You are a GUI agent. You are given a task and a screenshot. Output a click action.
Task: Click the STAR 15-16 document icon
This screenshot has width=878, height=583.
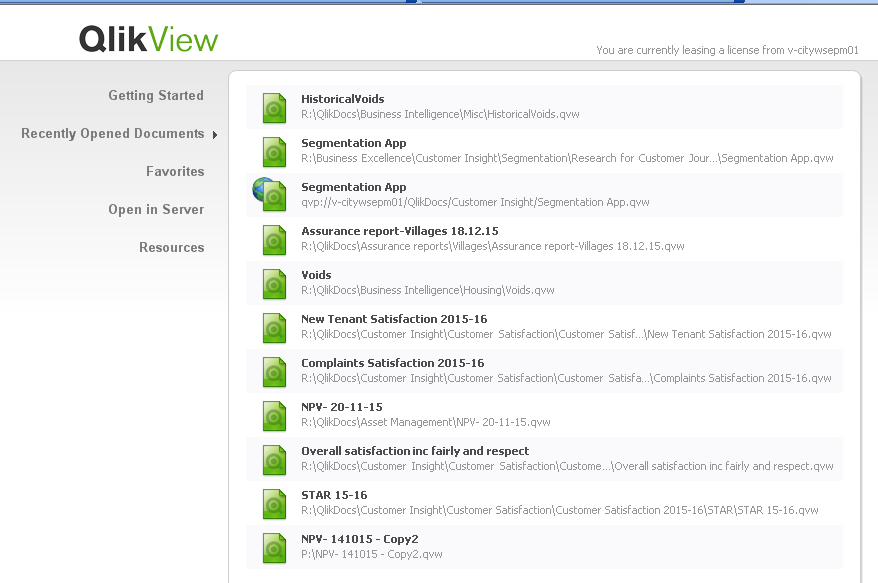(274, 505)
